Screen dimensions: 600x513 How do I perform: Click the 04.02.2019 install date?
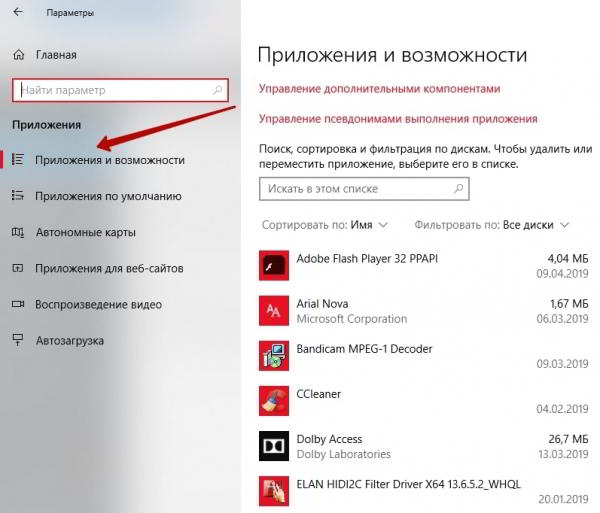pyautogui.click(x=562, y=409)
